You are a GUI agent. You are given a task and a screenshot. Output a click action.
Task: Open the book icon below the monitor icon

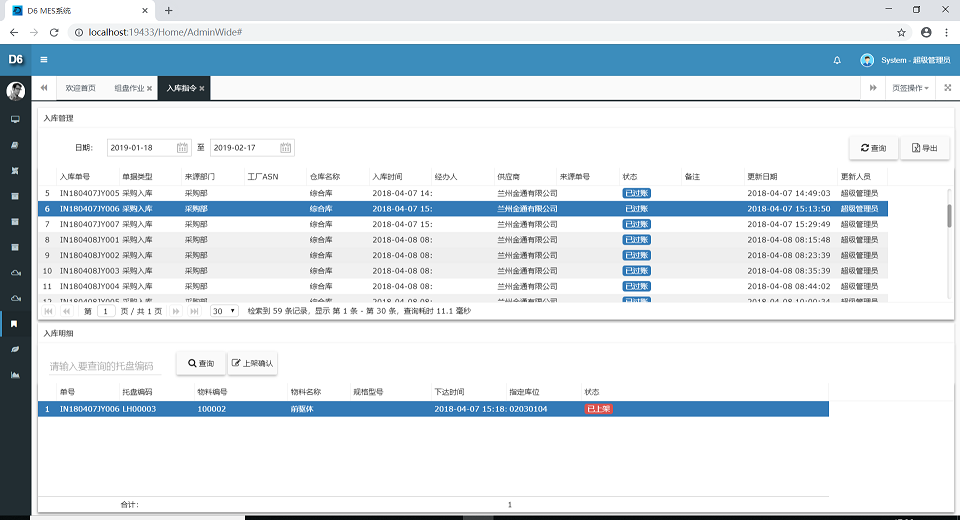[x=15, y=145]
